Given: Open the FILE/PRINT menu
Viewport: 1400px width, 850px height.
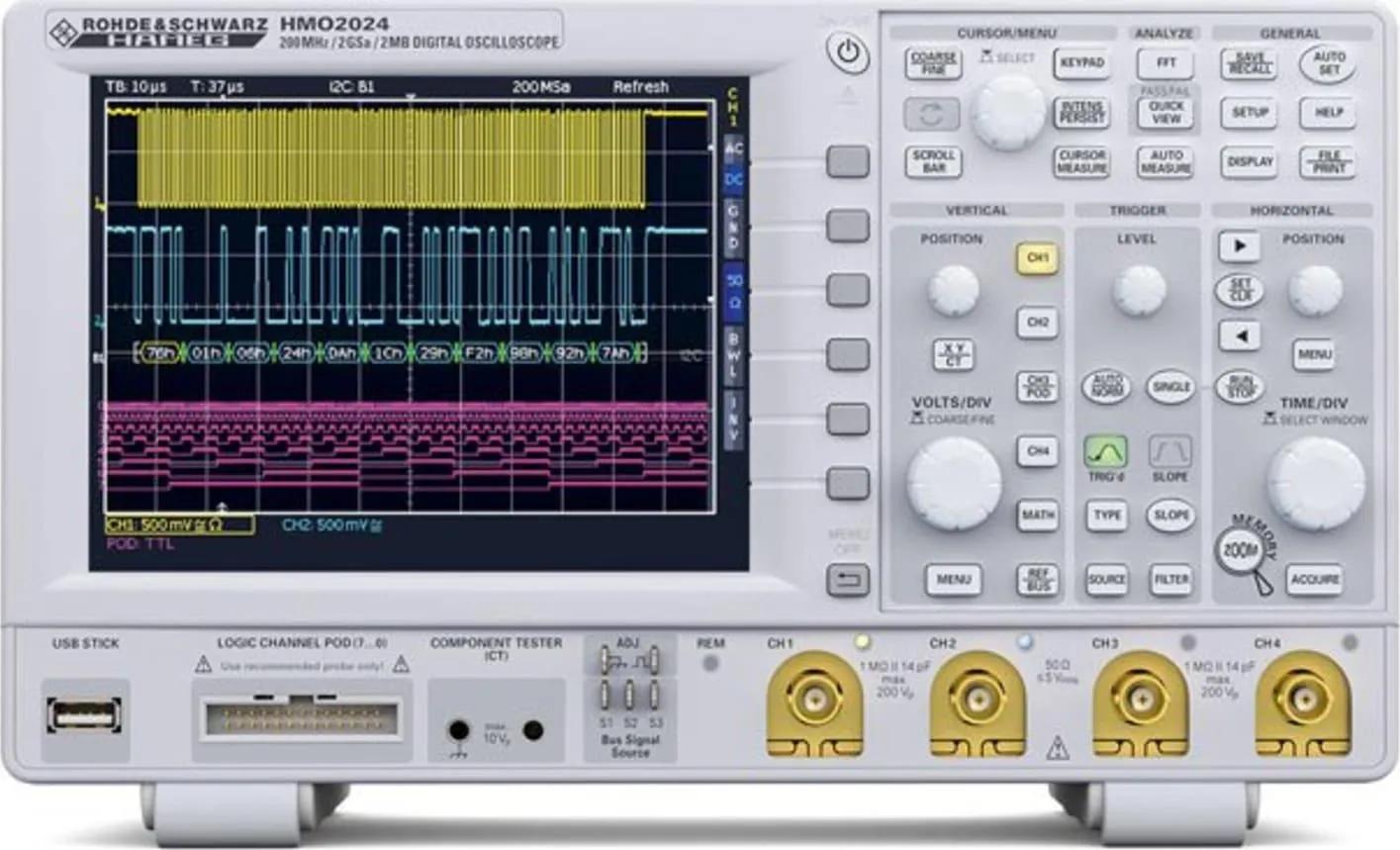Looking at the screenshot, I should click(1329, 162).
